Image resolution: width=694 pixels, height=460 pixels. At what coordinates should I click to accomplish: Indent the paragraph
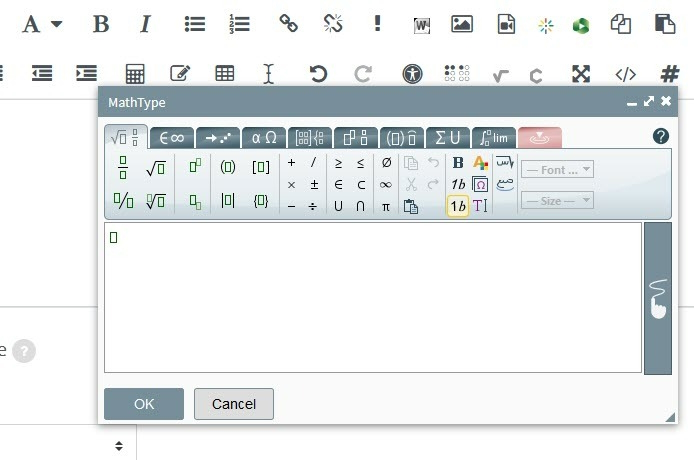coord(86,73)
